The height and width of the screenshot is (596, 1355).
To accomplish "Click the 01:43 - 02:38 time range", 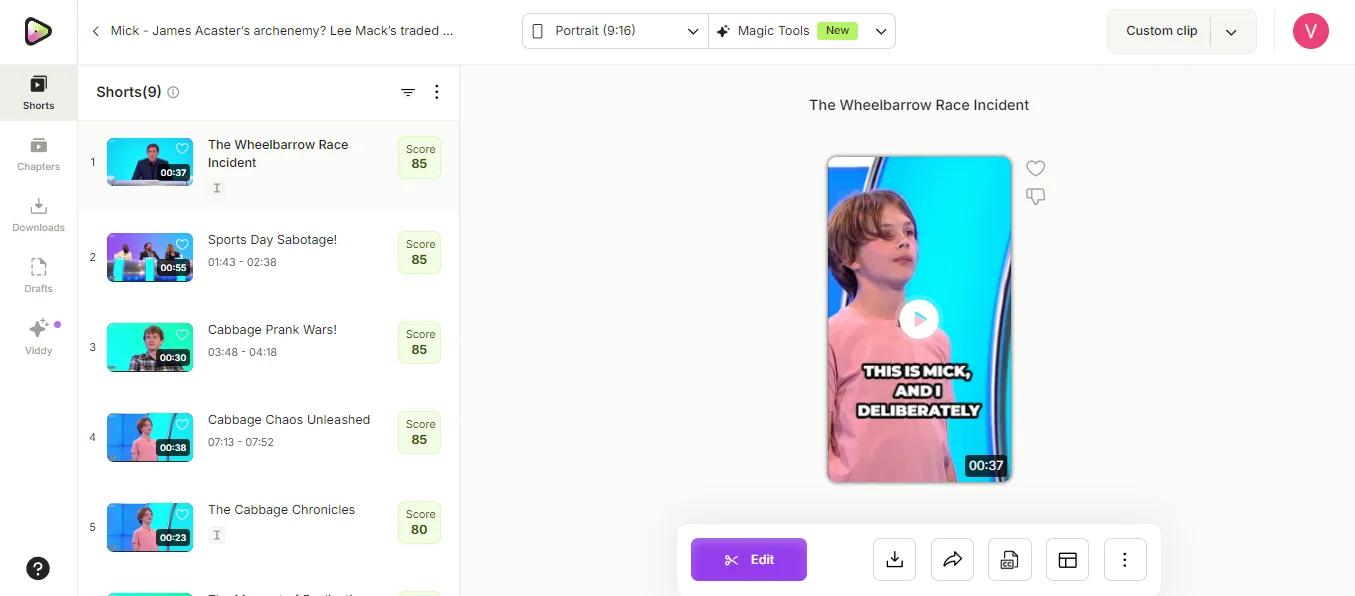I will 242,262.
